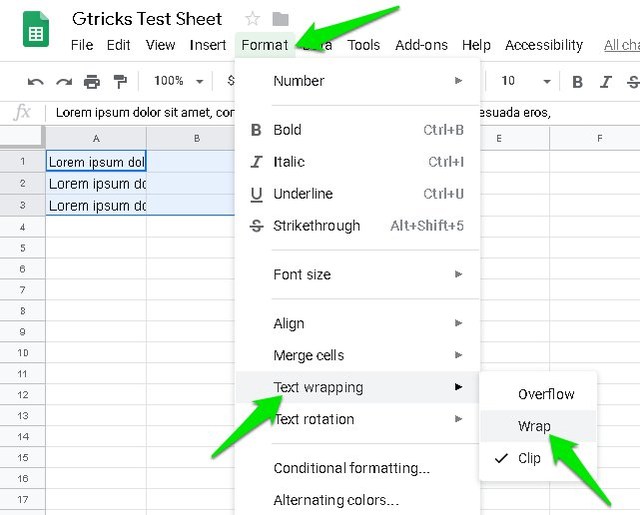Click cell A2 with Lorem ipsum text

(96, 184)
